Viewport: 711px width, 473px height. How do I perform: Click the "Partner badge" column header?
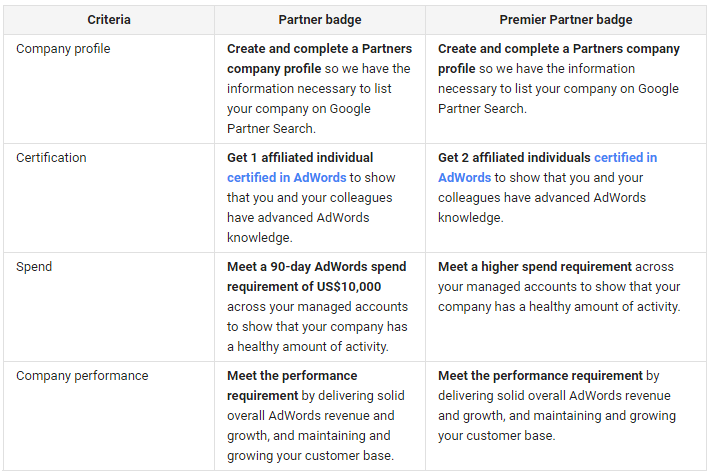(319, 20)
